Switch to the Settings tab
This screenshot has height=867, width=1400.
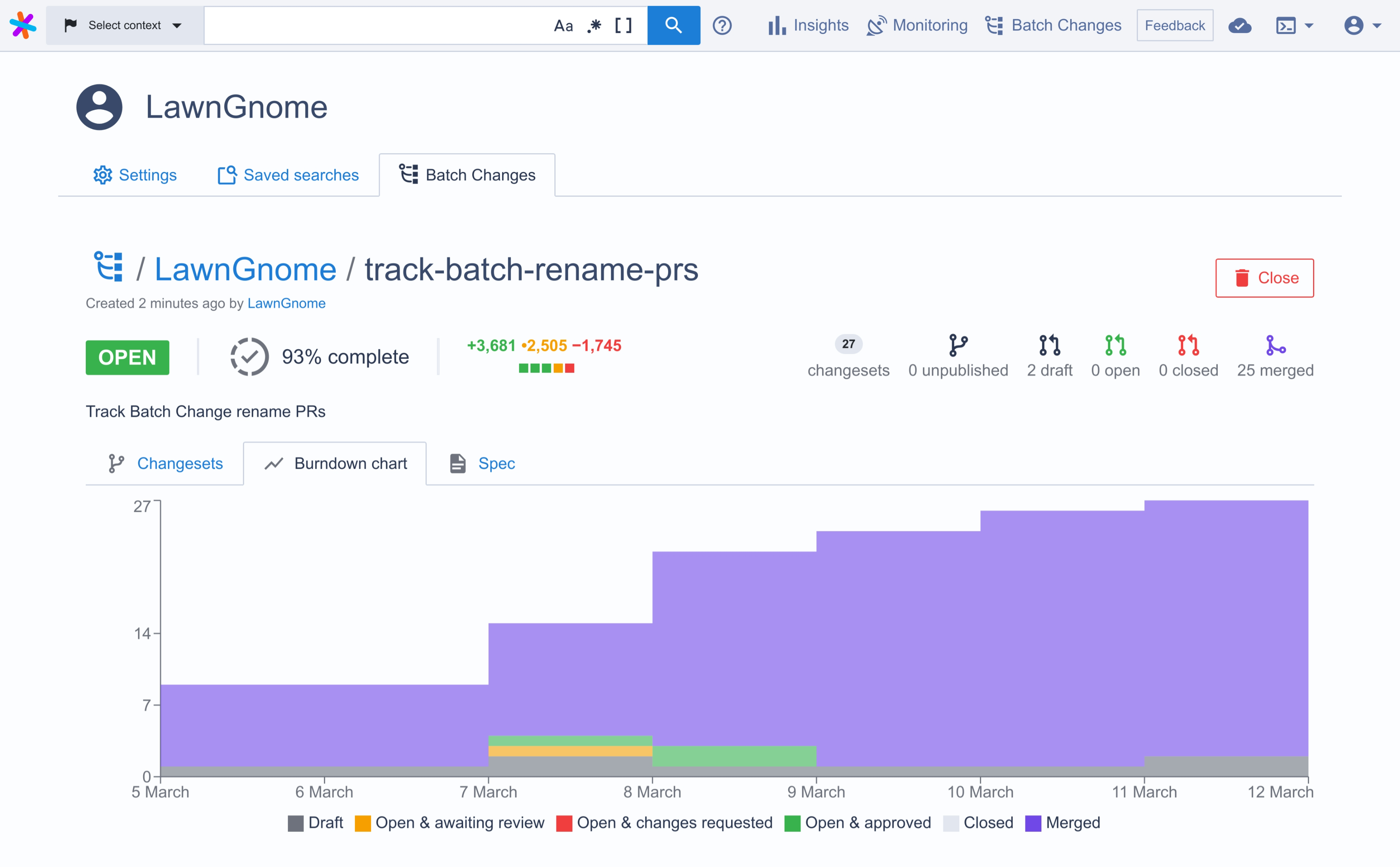(135, 175)
